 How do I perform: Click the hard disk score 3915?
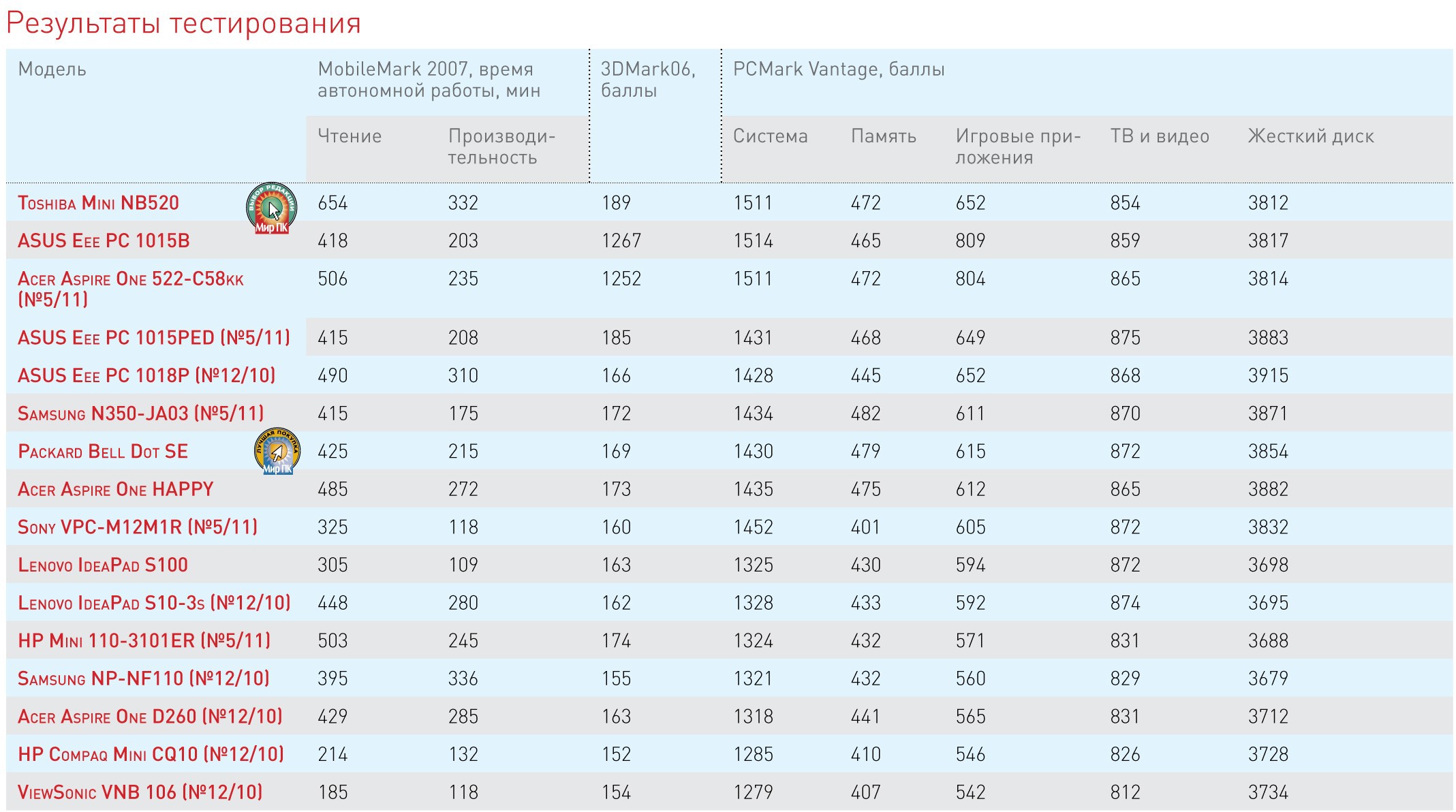pyautogui.click(x=1268, y=376)
